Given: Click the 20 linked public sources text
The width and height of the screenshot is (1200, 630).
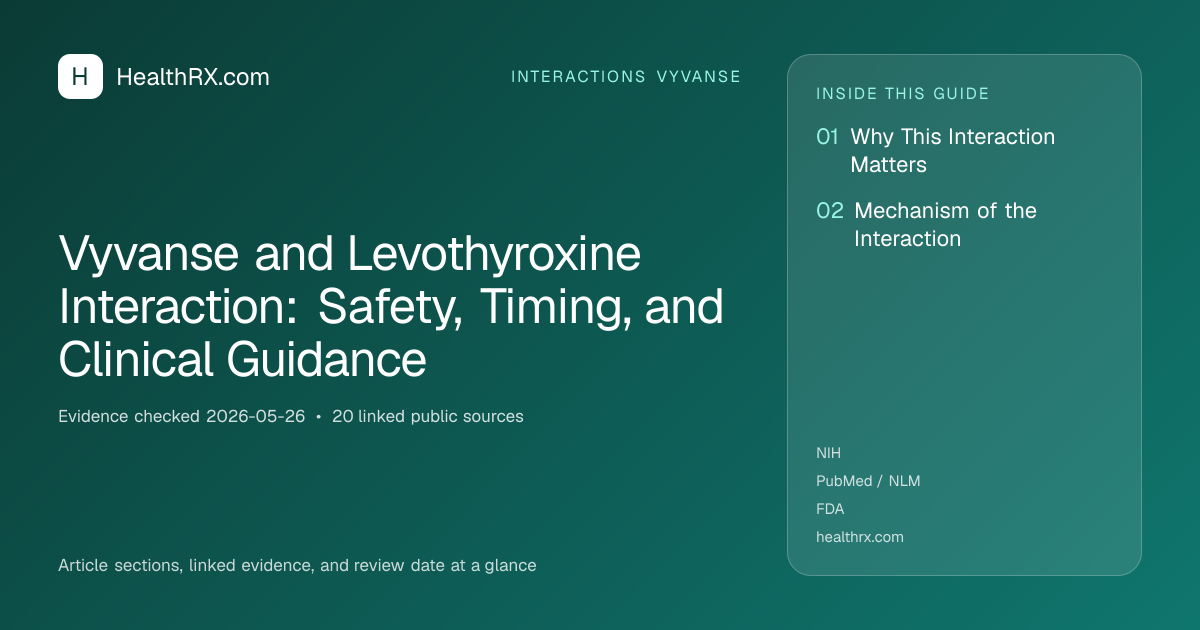Looking at the screenshot, I should [428, 416].
